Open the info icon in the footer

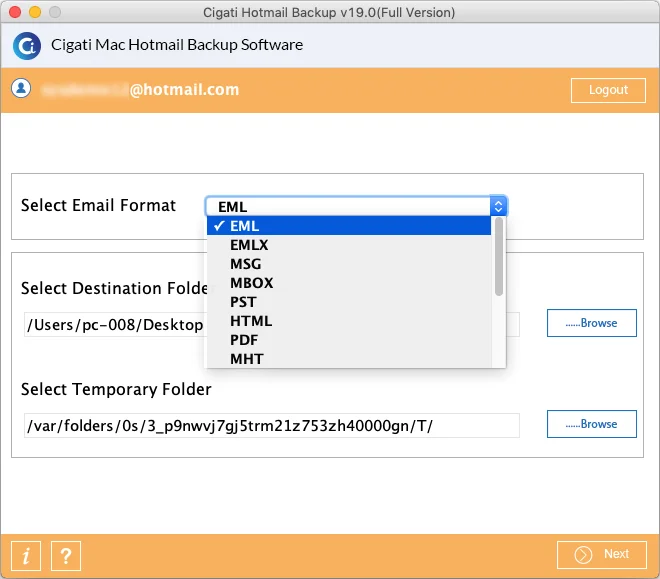[26, 556]
